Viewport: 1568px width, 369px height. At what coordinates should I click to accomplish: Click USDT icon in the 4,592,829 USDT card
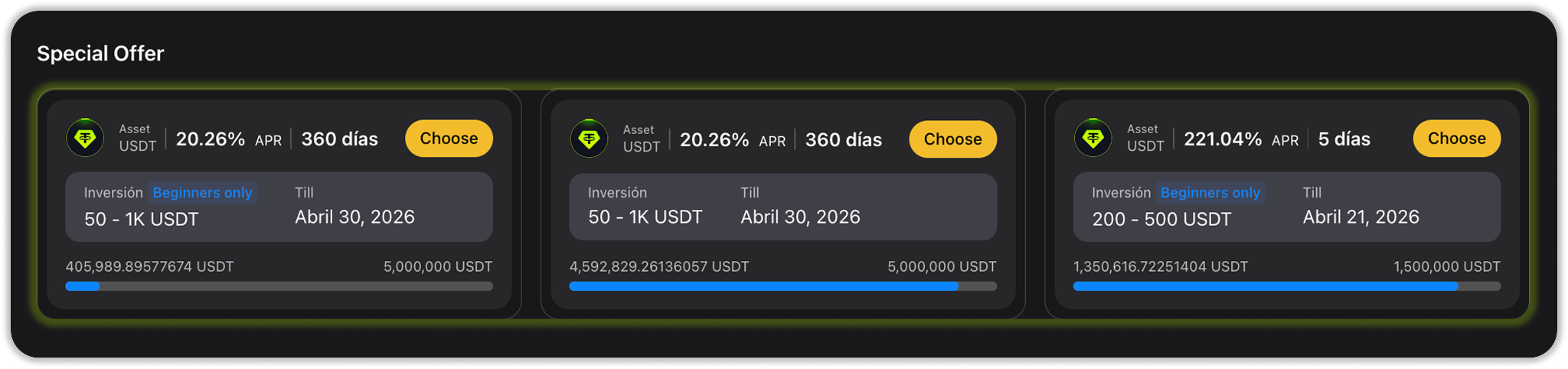[x=589, y=139]
